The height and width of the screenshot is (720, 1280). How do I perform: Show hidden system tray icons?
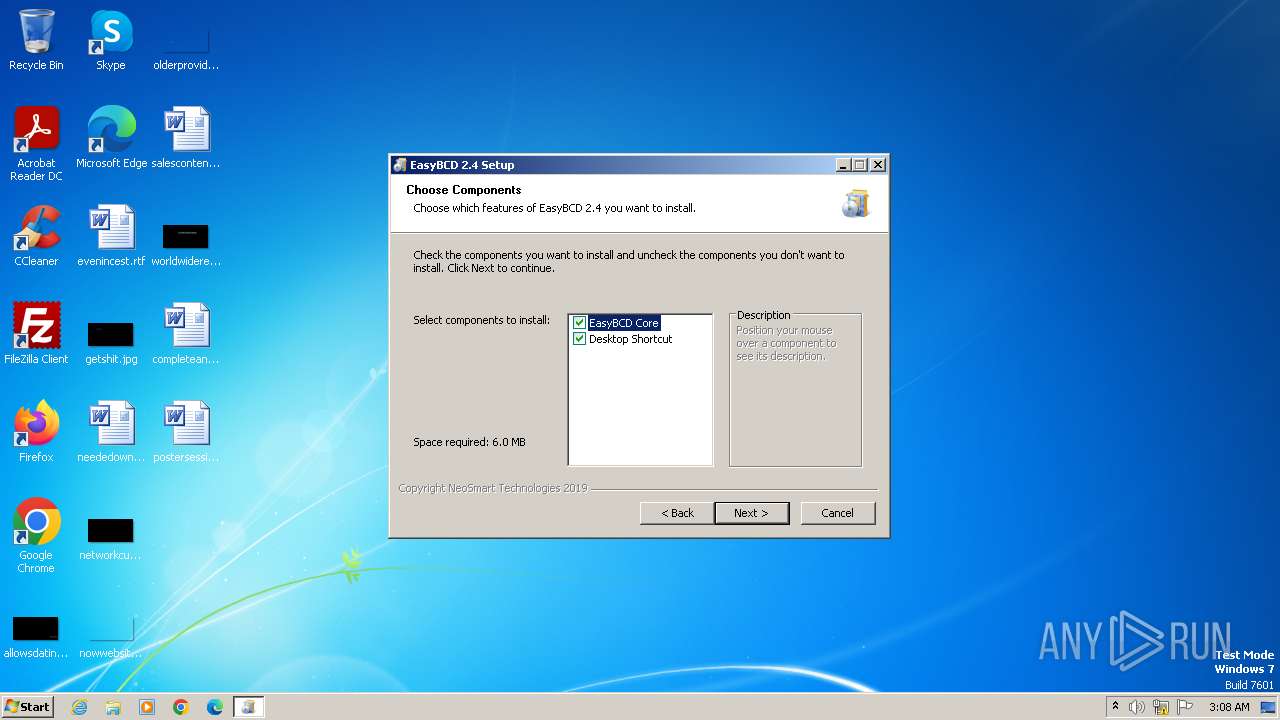click(1115, 707)
